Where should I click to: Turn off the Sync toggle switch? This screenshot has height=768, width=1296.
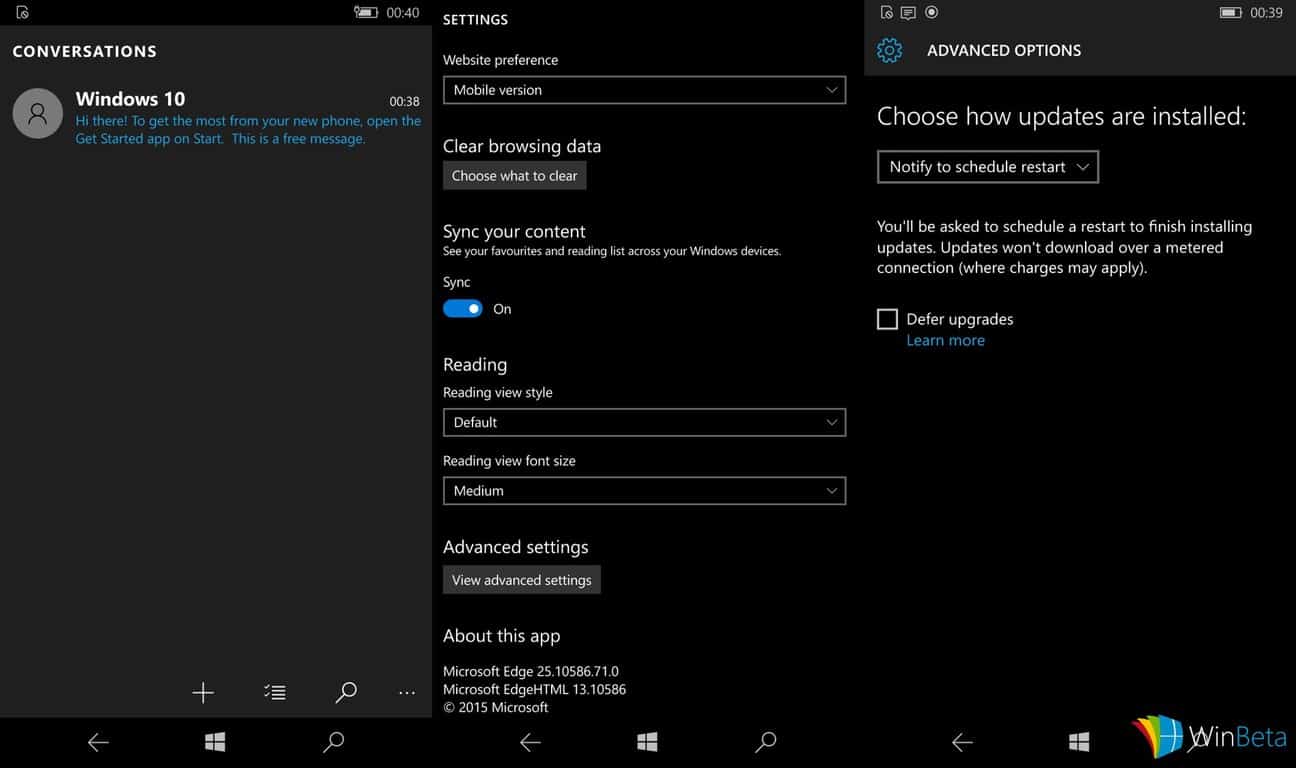pos(463,309)
